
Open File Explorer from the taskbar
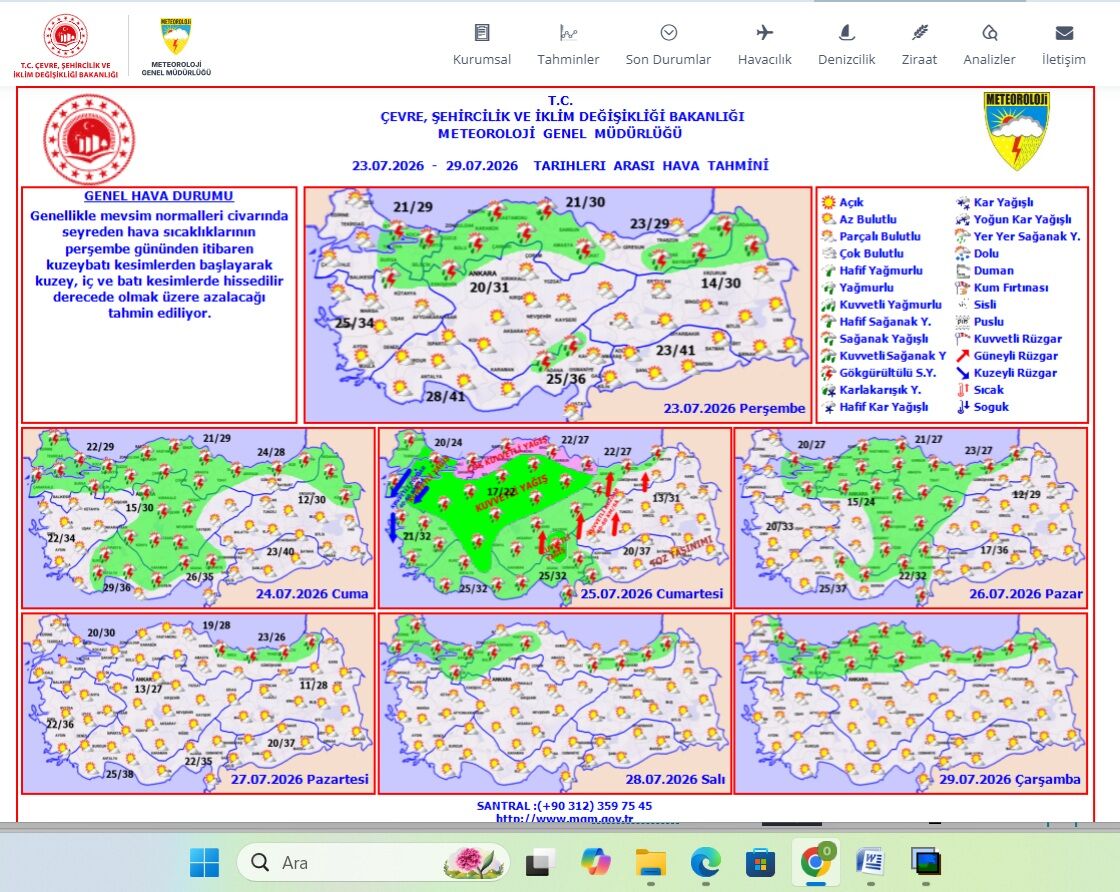click(x=651, y=863)
